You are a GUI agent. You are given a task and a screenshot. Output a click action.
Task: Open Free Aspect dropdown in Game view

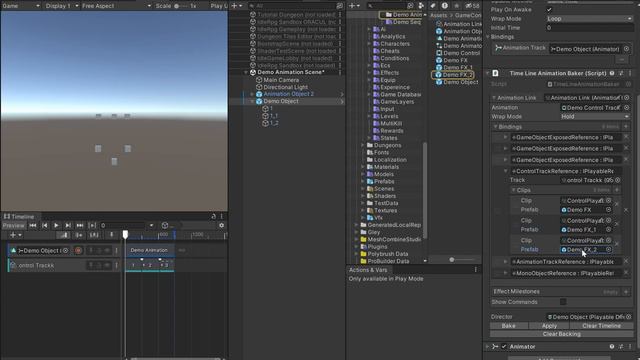pyautogui.click(x=116, y=6)
